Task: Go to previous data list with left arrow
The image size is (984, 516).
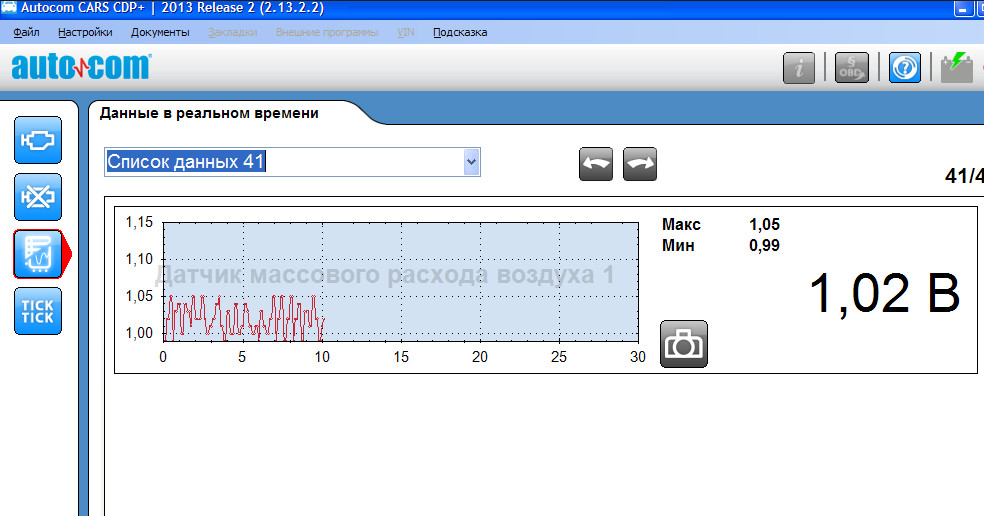Action: (596, 164)
